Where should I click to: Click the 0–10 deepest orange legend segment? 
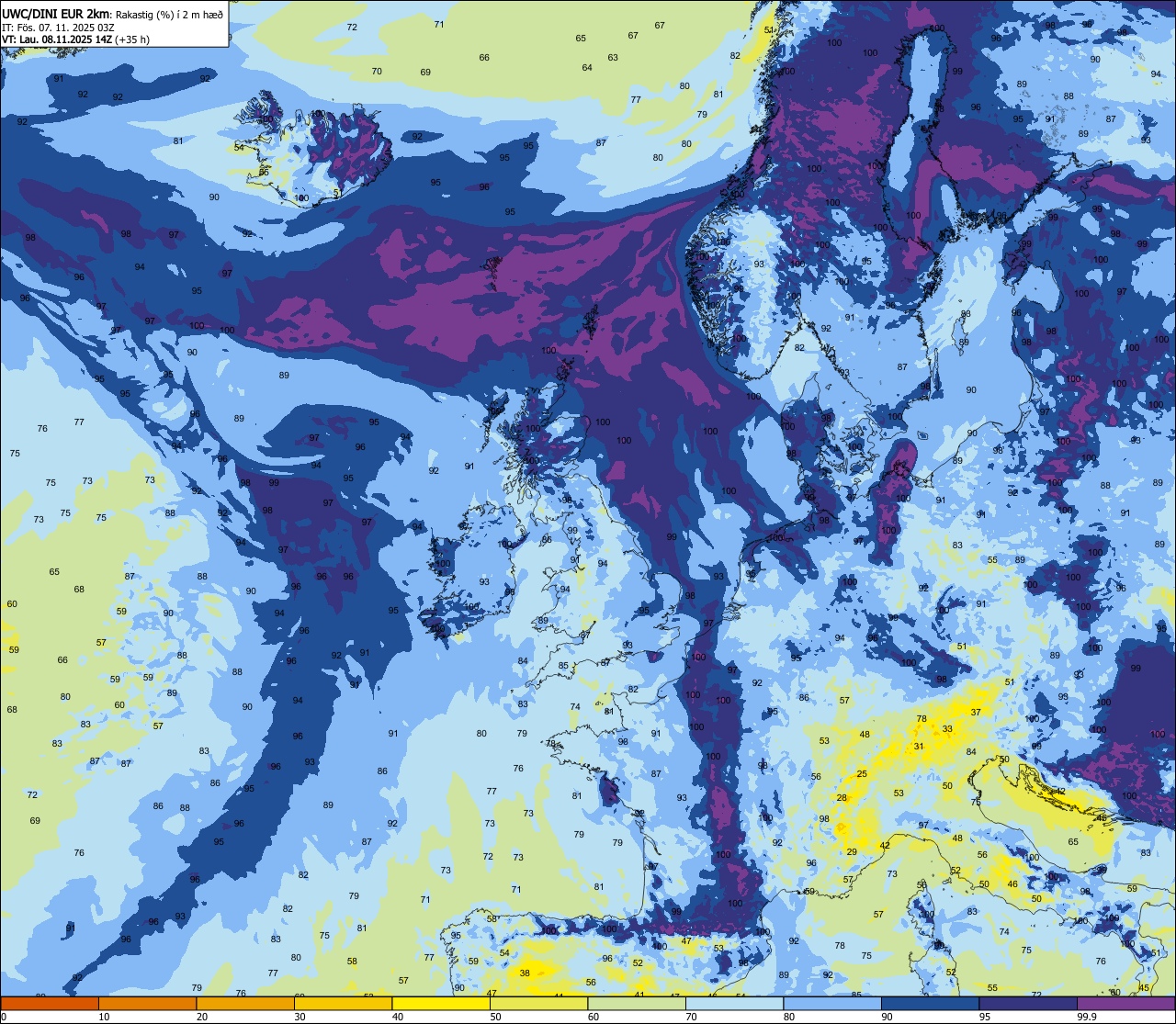50,1003
